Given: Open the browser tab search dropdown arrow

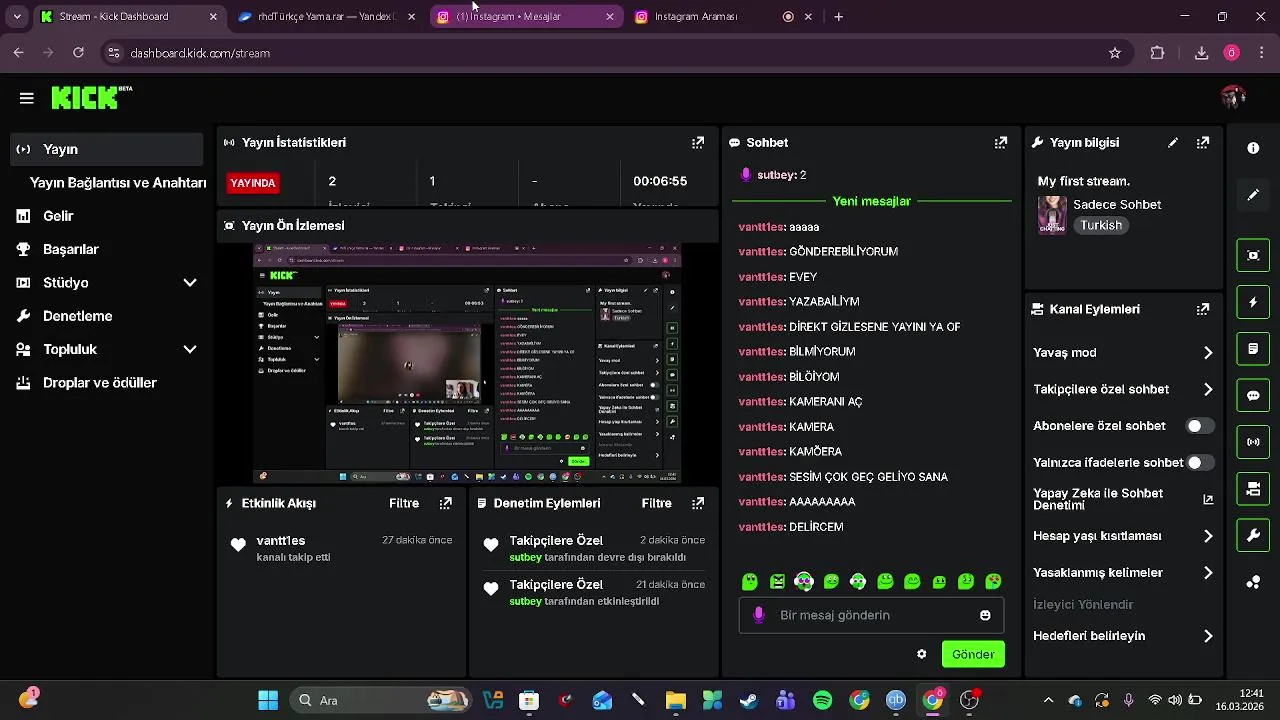Looking at the screenshot, I should [17, 17].
